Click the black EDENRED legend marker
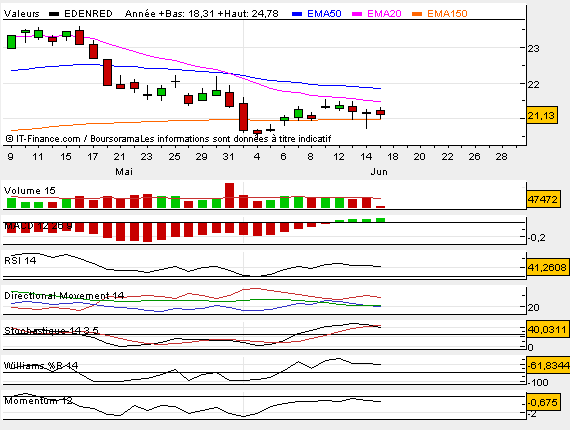The height and width of the screenshot is (430, 570). [54, 14]
